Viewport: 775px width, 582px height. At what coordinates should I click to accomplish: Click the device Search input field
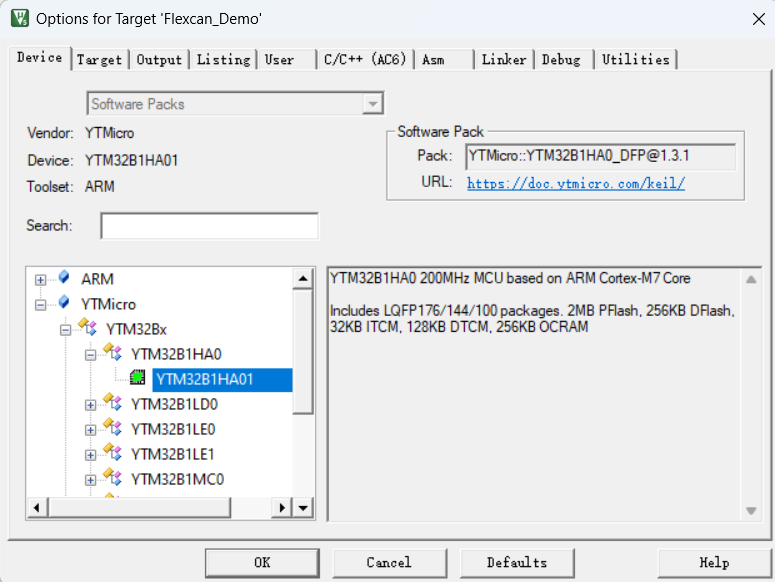210,226
